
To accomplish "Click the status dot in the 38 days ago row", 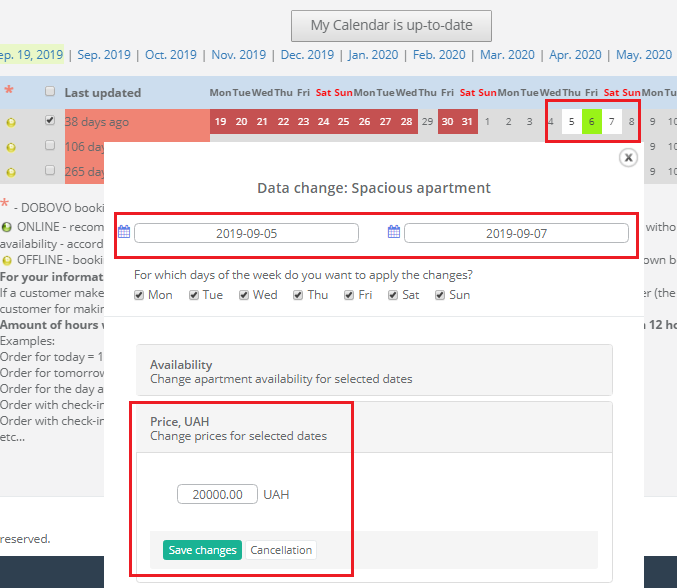I will pyautogui.click(x=11, y=122).
